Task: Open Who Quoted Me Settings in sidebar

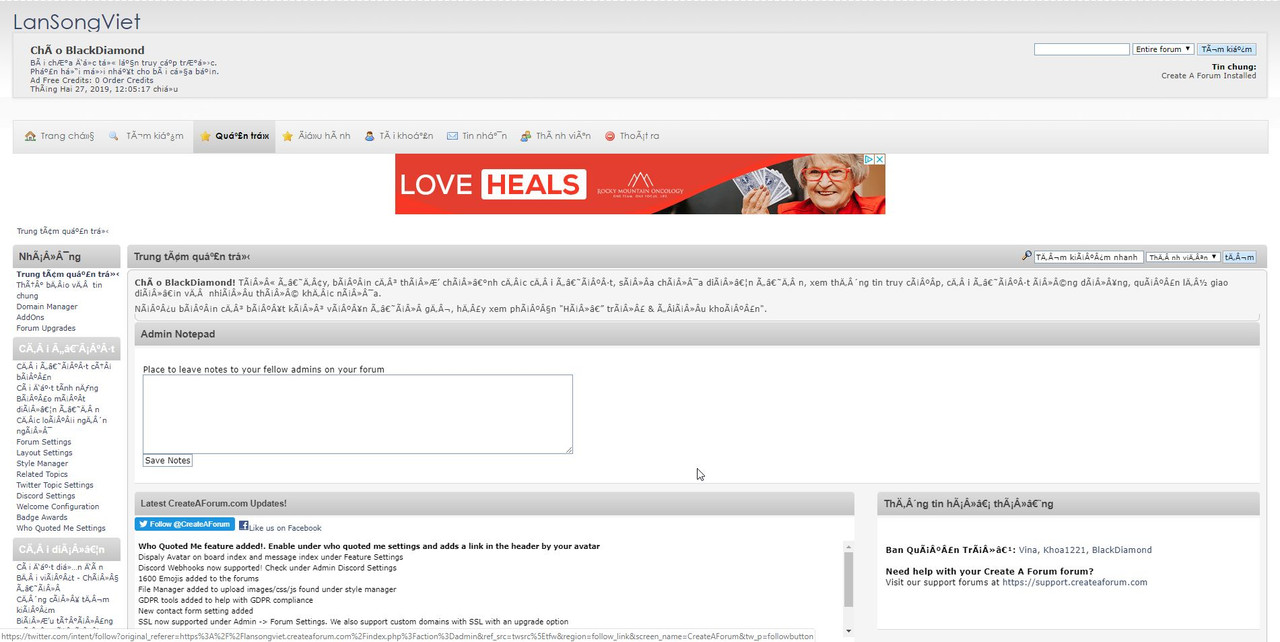Action: (x=61, y=528)
